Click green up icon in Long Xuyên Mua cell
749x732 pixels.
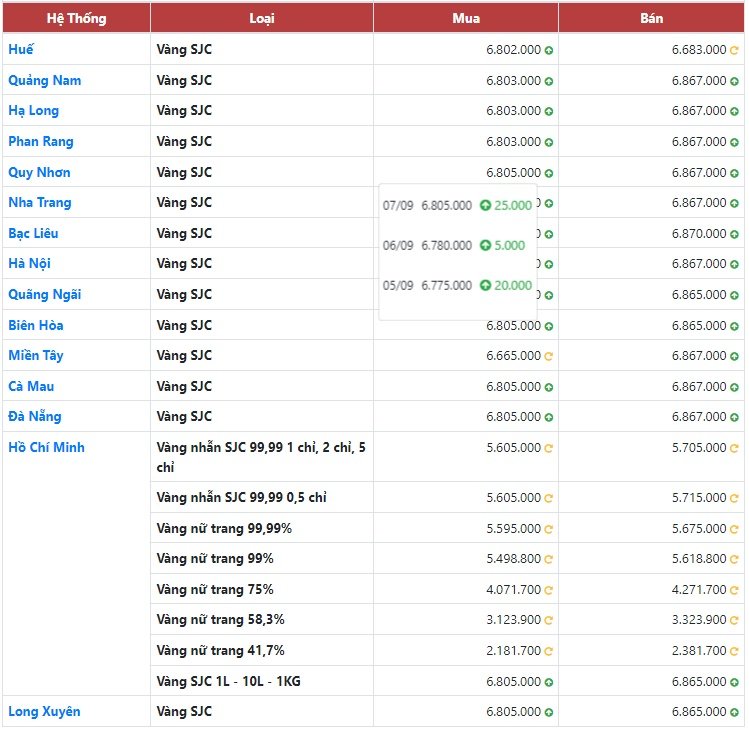click(549, 712)
